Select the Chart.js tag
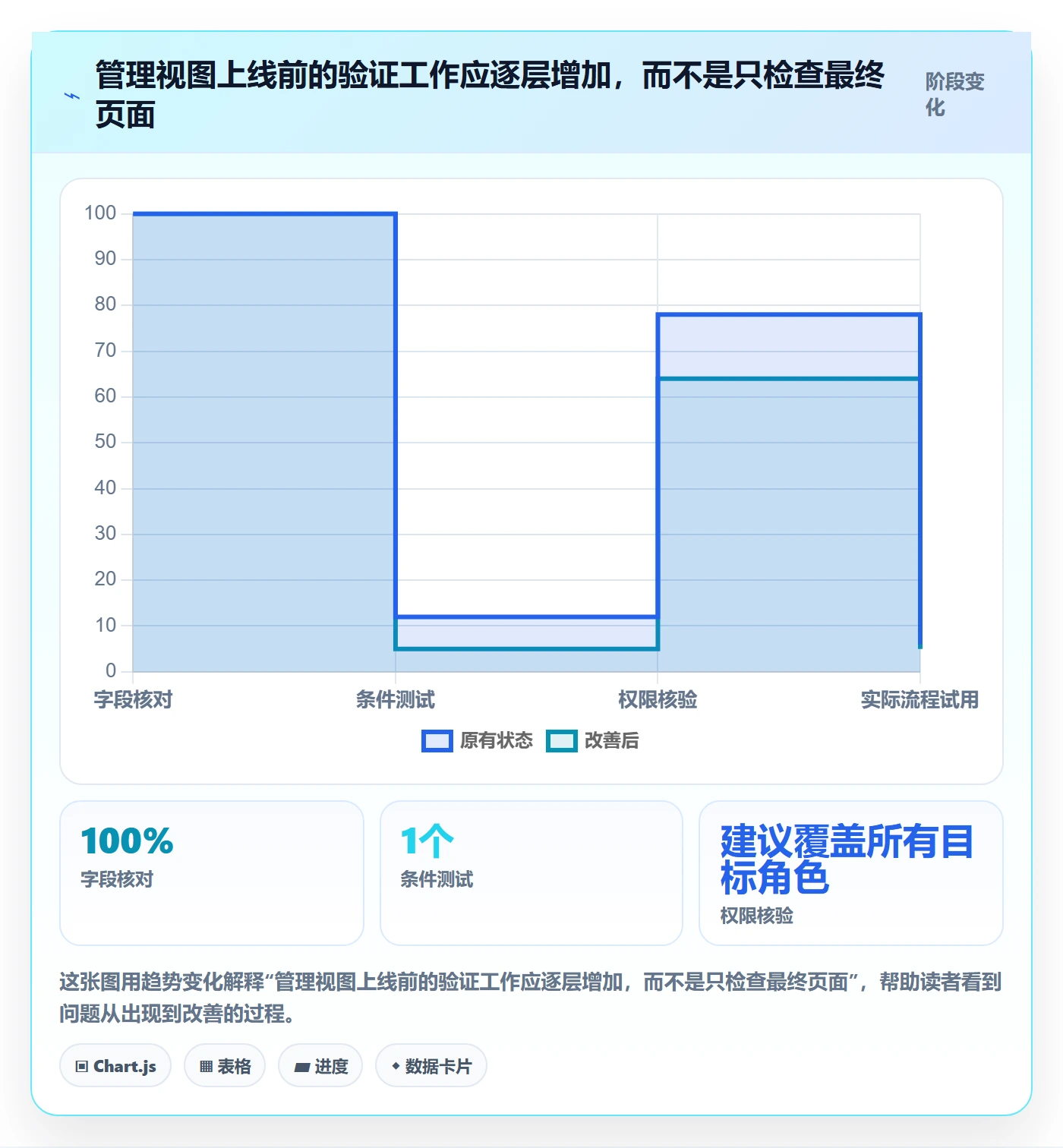This screenshot has height=1148, width=1063. 115,1066
